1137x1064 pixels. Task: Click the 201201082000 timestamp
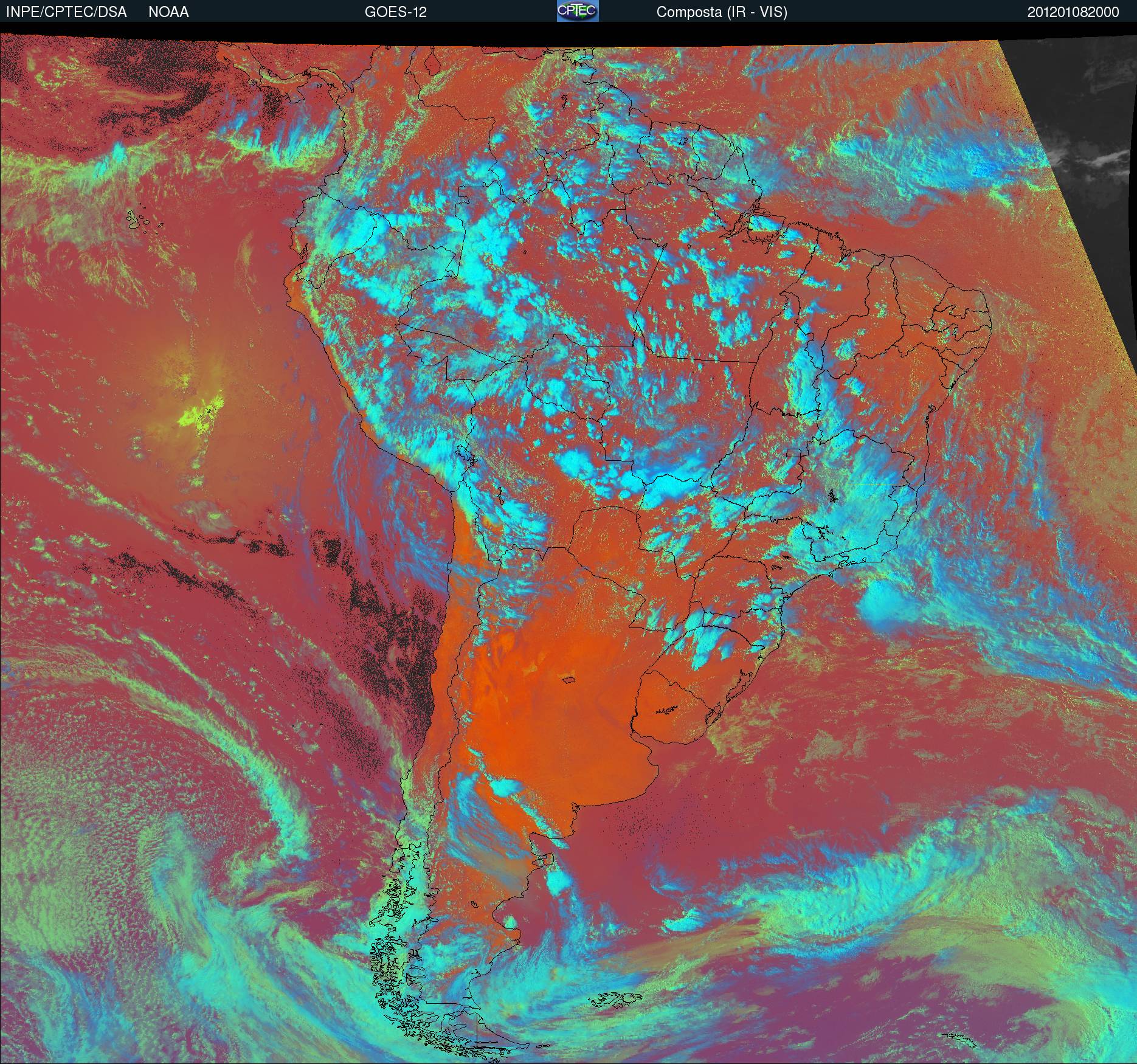pos(1073,12)
